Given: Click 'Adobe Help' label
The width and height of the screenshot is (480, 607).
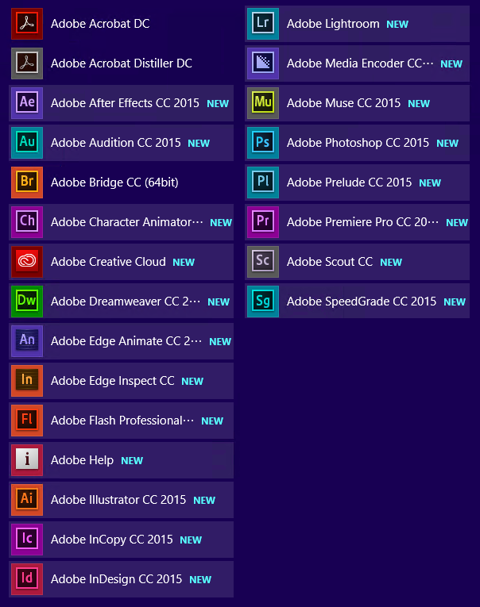Looking at the screenshot, I should pos(82,460).
